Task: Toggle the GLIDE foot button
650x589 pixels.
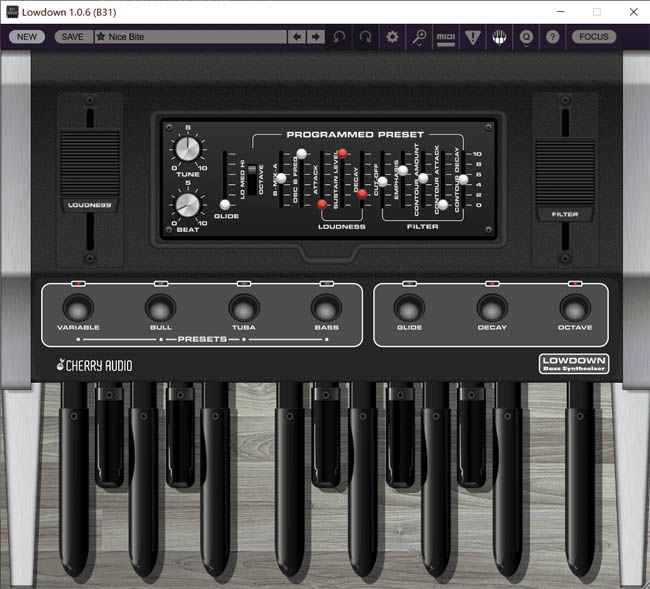Action: (409, 309)
